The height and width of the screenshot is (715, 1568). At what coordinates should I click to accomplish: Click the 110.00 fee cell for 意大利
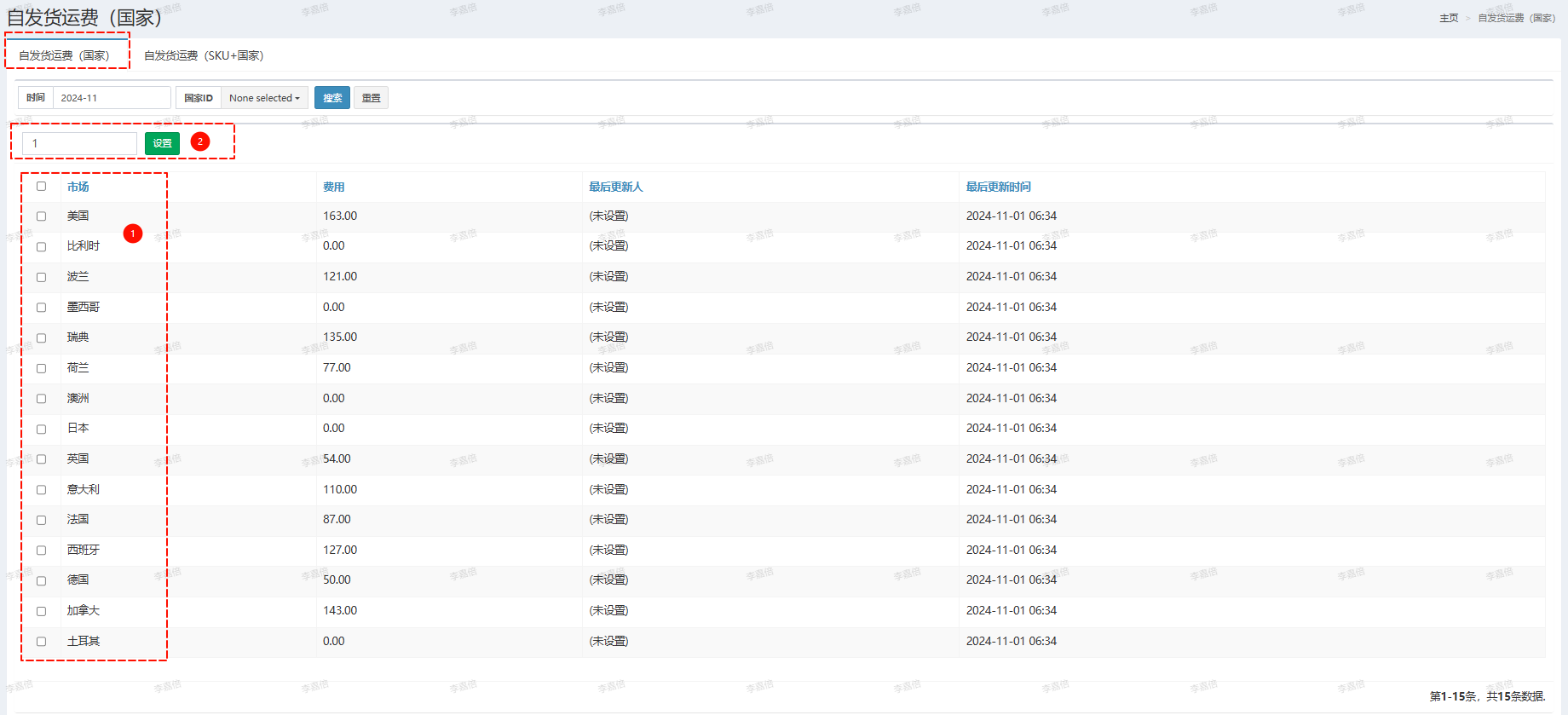coord(340,489)
